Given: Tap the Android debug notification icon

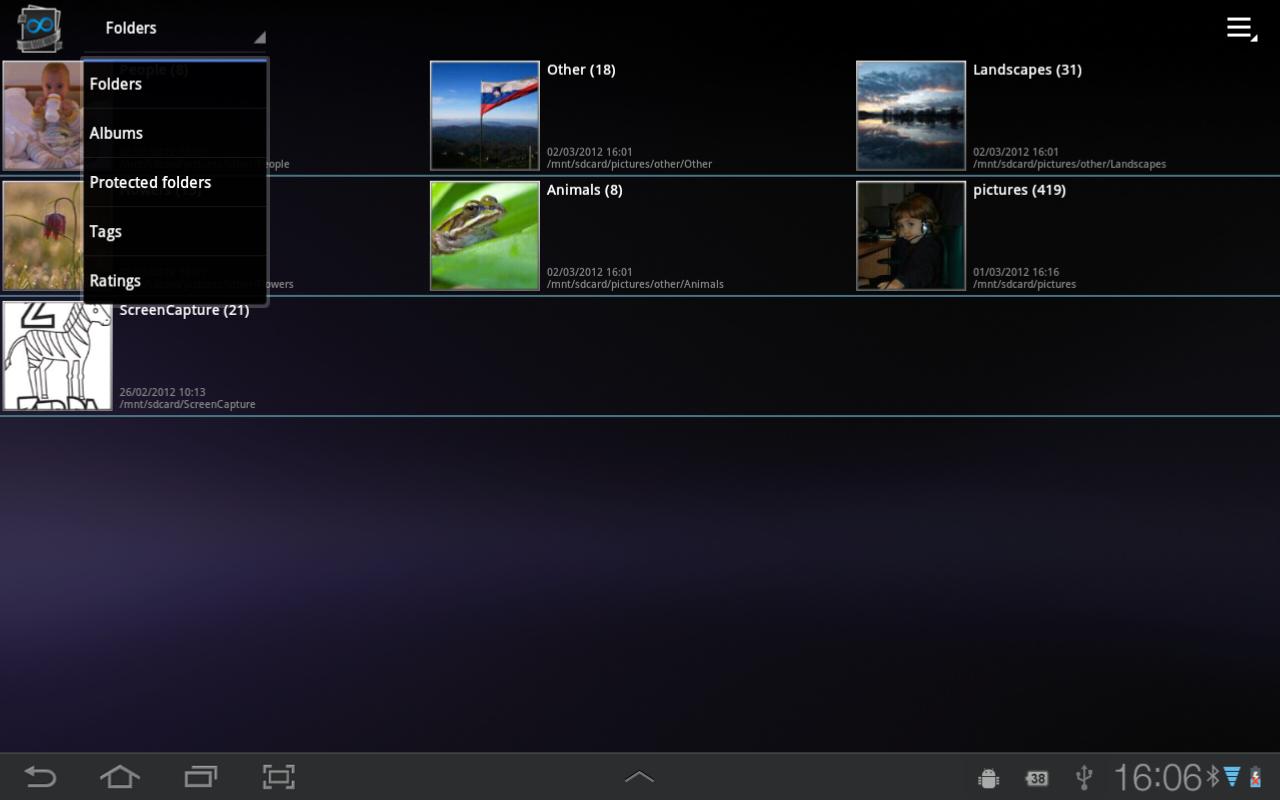Looking at the screenshot, I should pyautogui.click(x=988, y=778).
